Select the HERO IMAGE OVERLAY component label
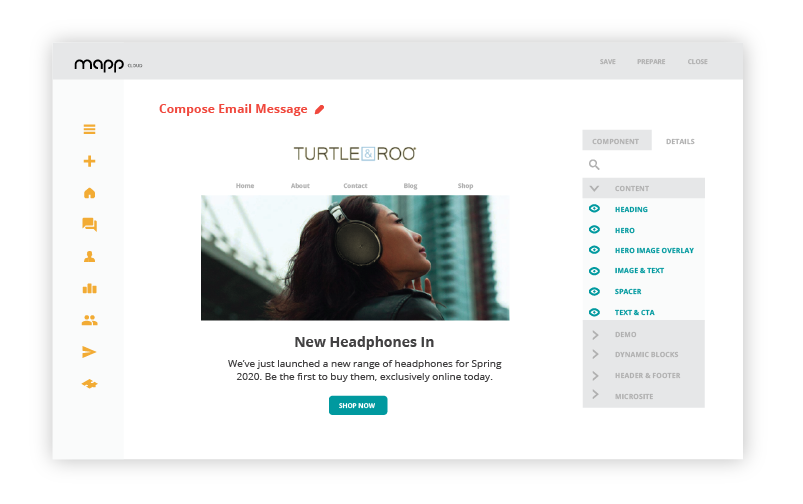Screen dimensions: 803x504 pos(654,250)
